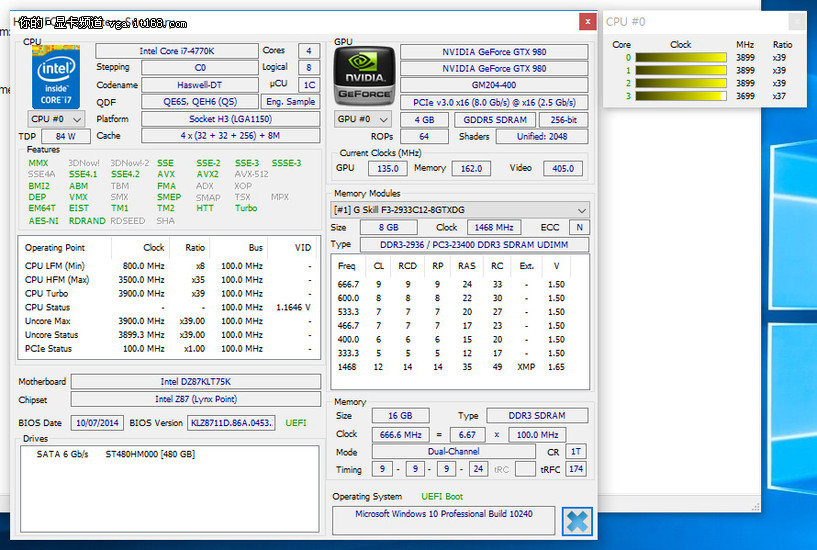Click the Intel Z87 (Lynx Point) chipset field
Screen dimensions: 817x550
(195, 399)
